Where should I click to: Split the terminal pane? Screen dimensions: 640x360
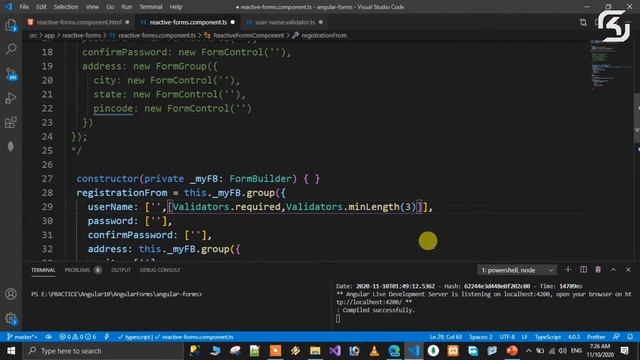583,270
